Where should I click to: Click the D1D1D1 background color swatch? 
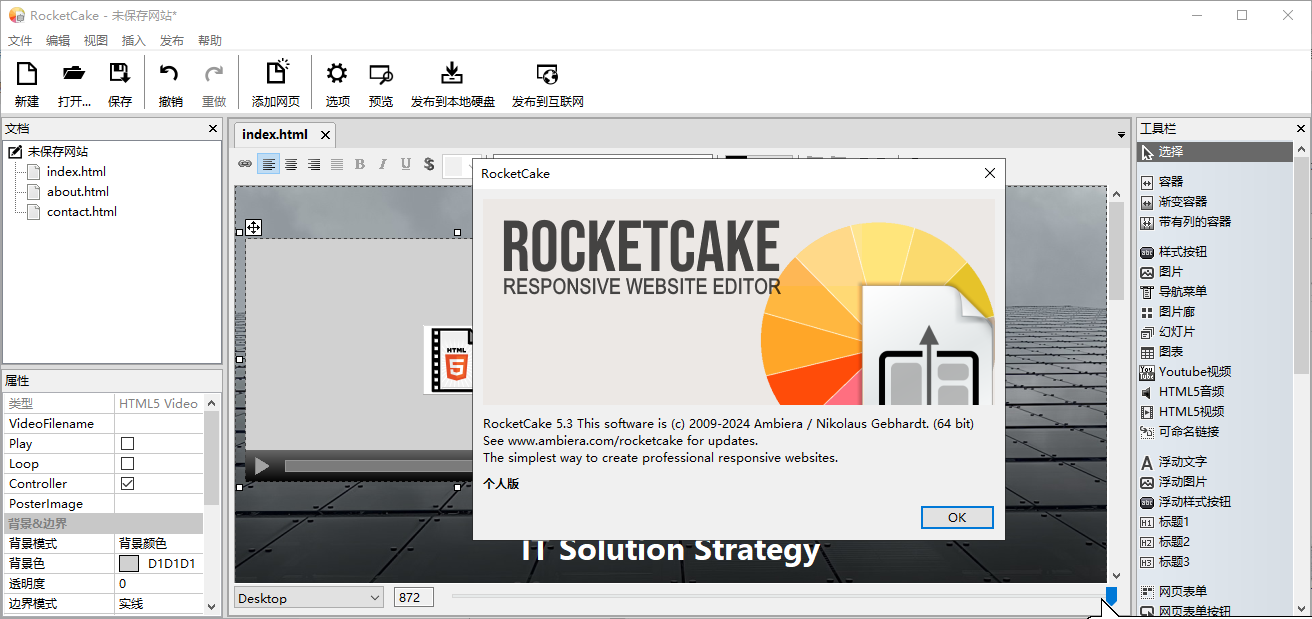click(x=127, y=563)
